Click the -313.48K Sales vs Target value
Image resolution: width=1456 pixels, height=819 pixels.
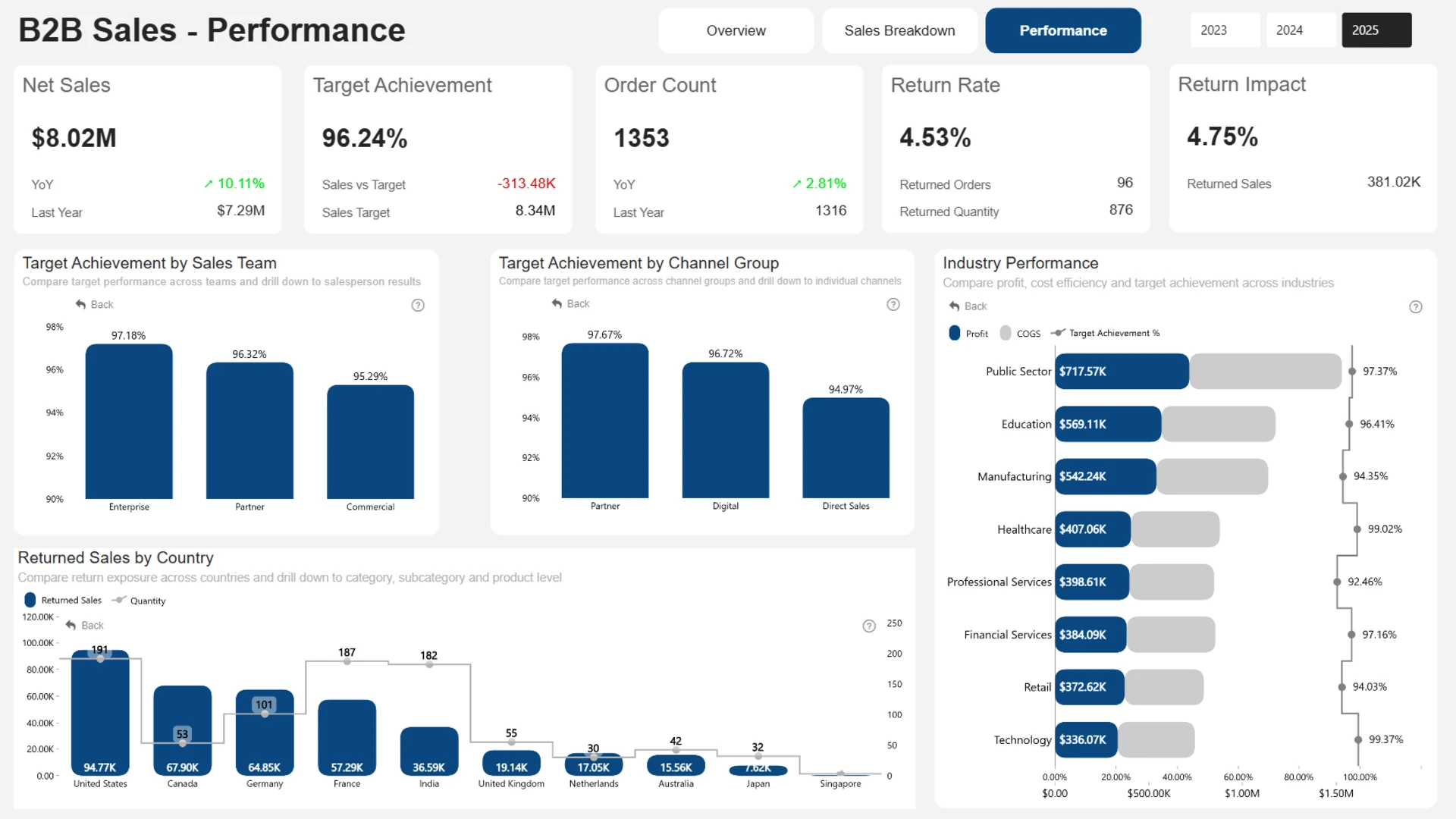pyautogui.click(x=526, y=184)
